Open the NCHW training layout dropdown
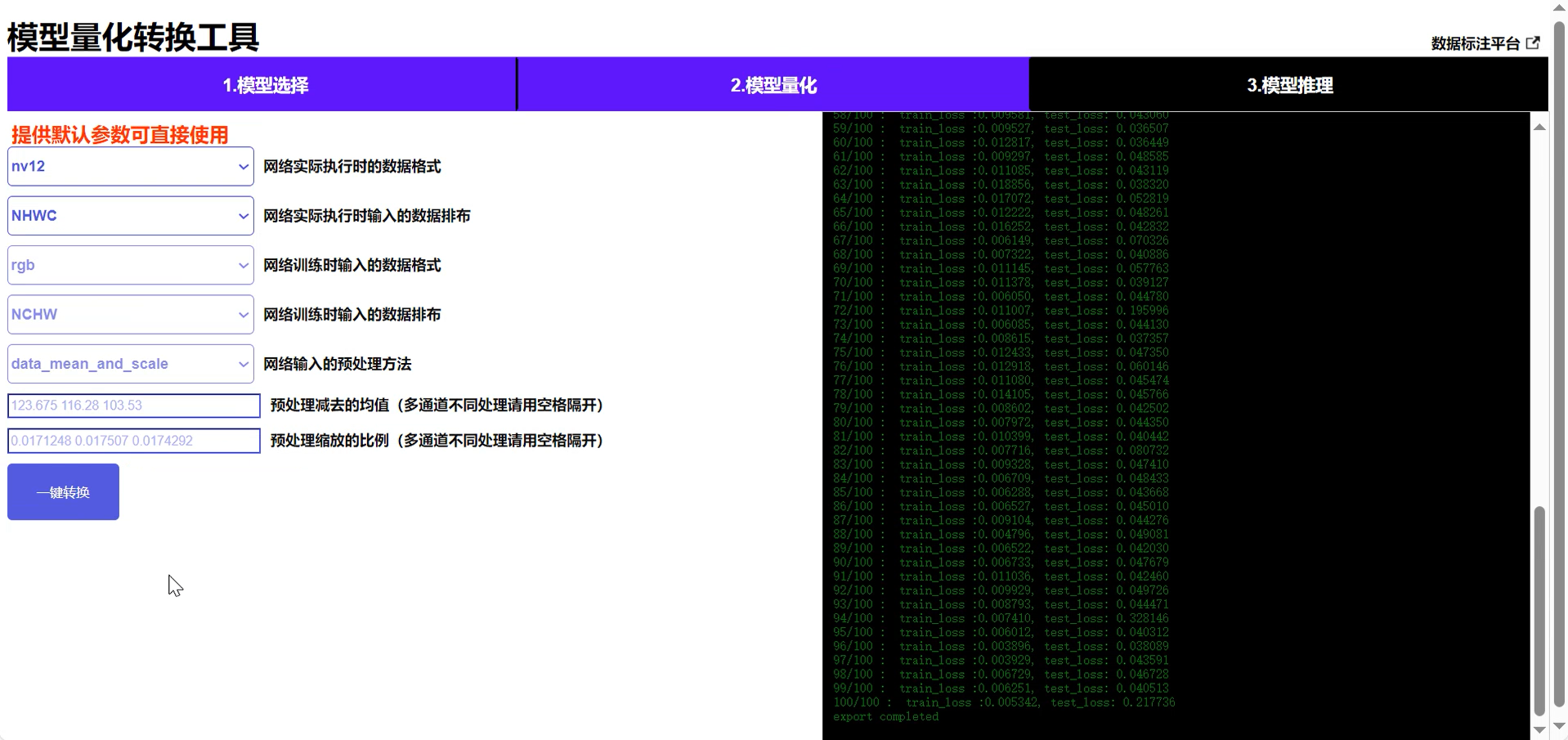This screenshot has height=740, width=1568. pos(131,314)
